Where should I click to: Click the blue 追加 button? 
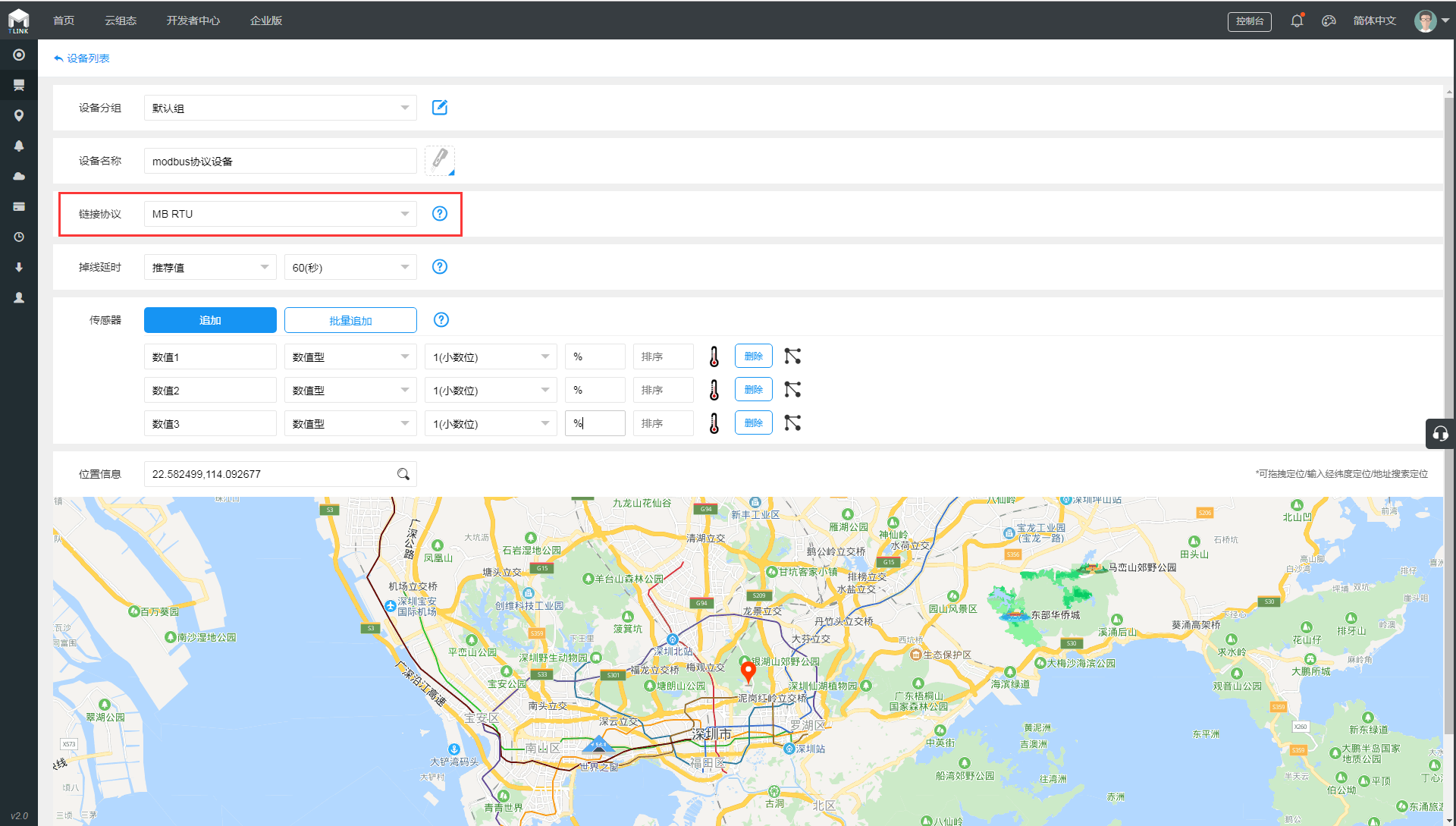[210, 320]
